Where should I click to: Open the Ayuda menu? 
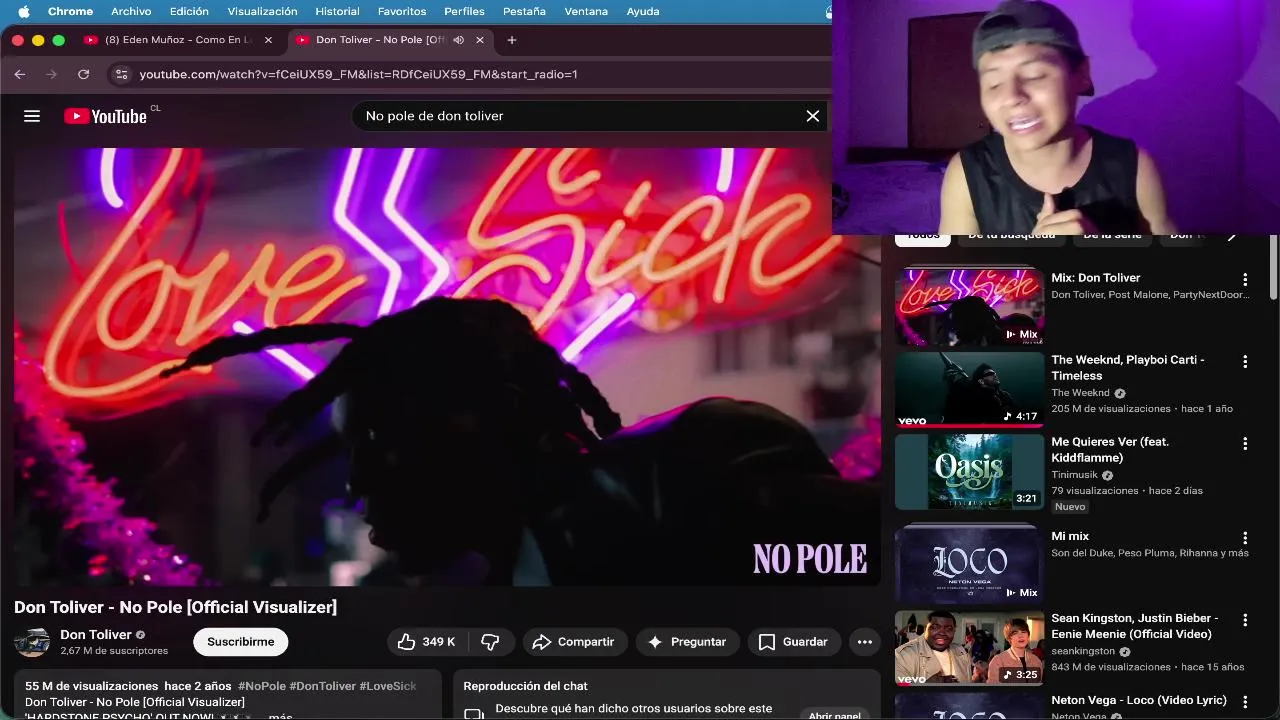pos(643,11)
